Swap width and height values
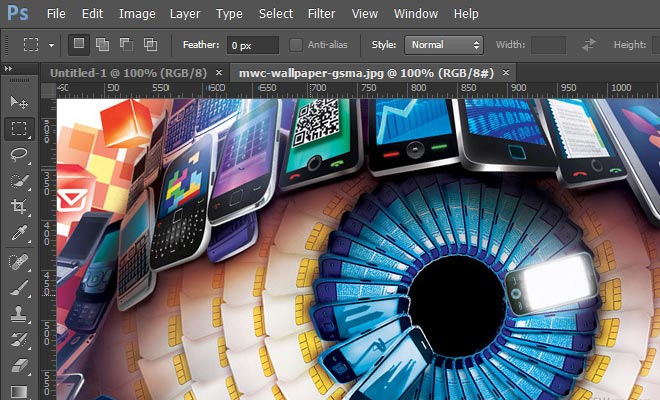 589,45
